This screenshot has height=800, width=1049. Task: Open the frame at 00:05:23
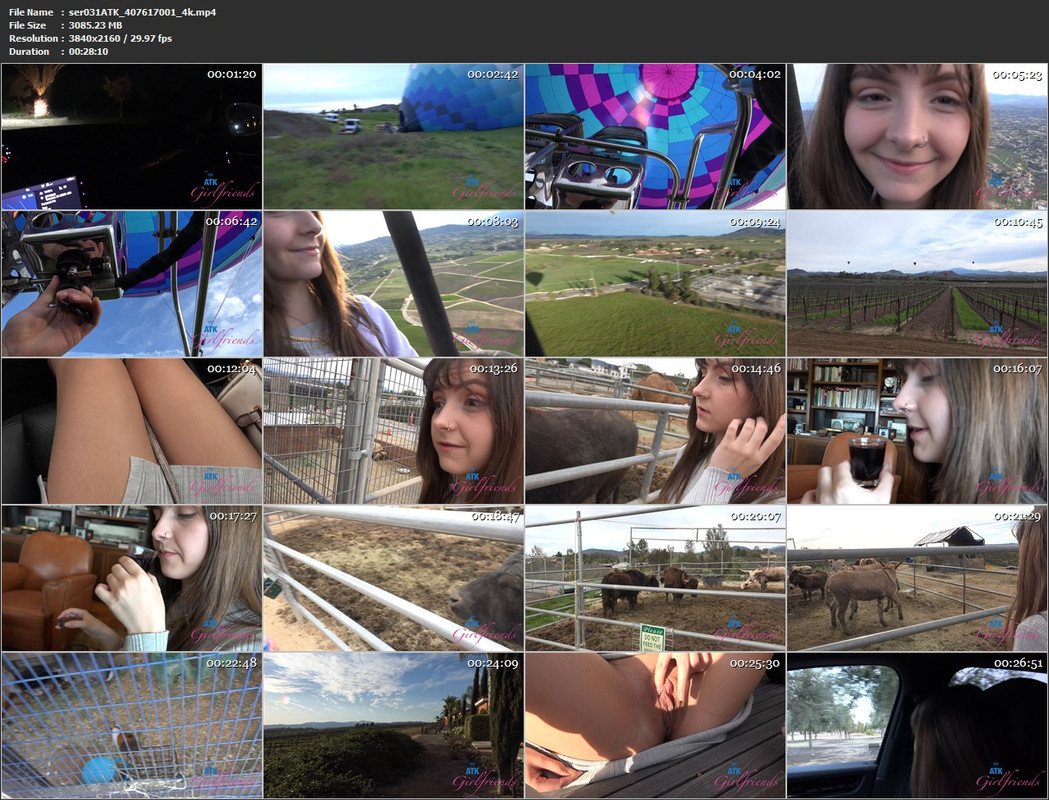tap(917, 136)
